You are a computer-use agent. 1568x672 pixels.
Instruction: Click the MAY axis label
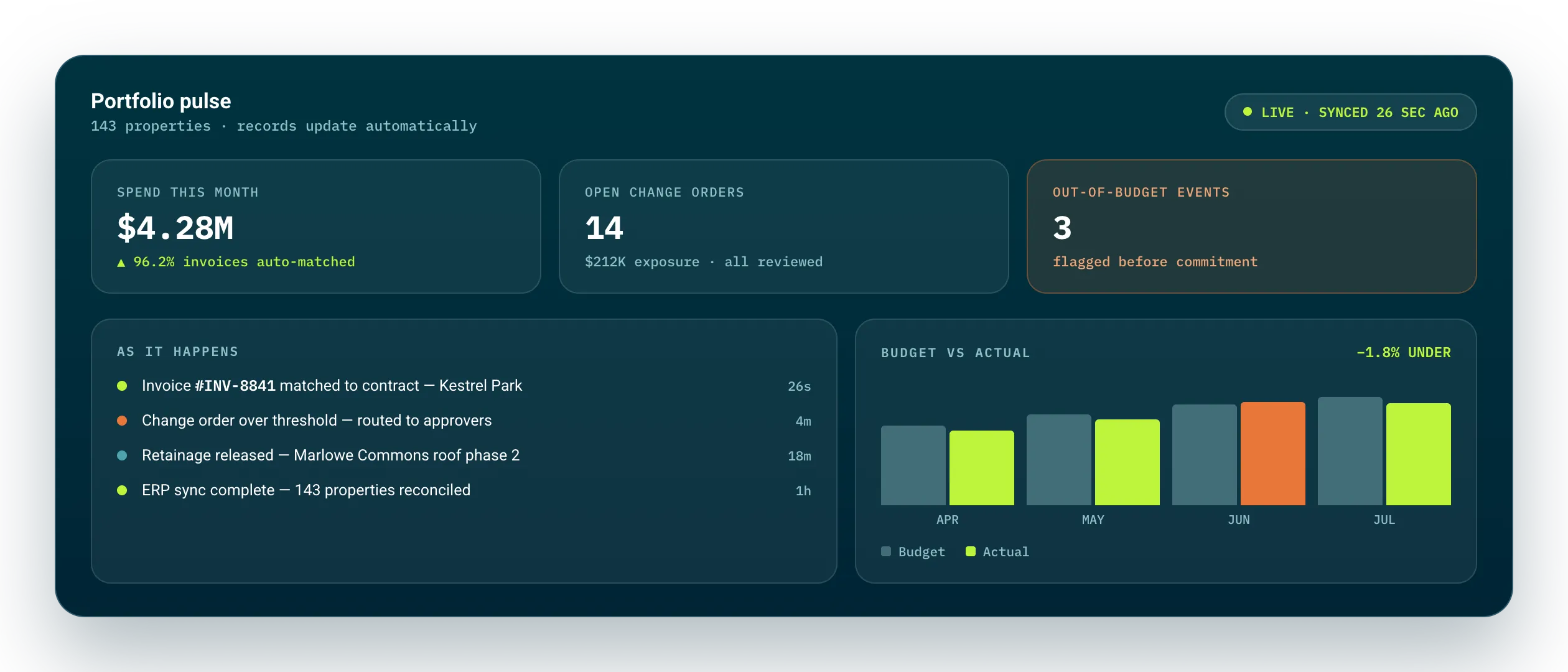tap(1093, 520)
